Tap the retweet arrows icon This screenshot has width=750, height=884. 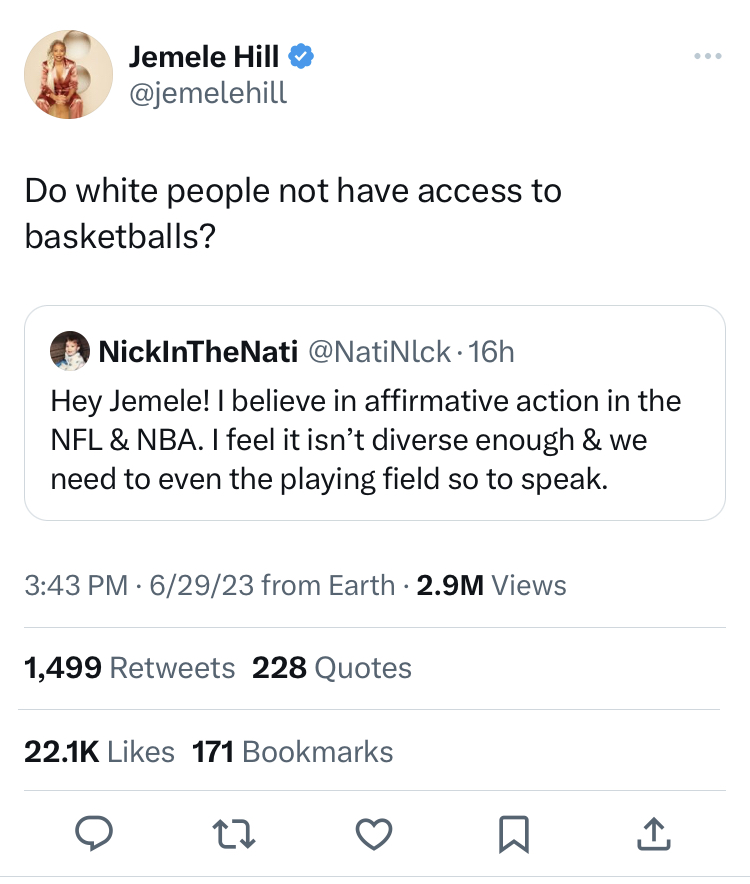click(238, 833)
